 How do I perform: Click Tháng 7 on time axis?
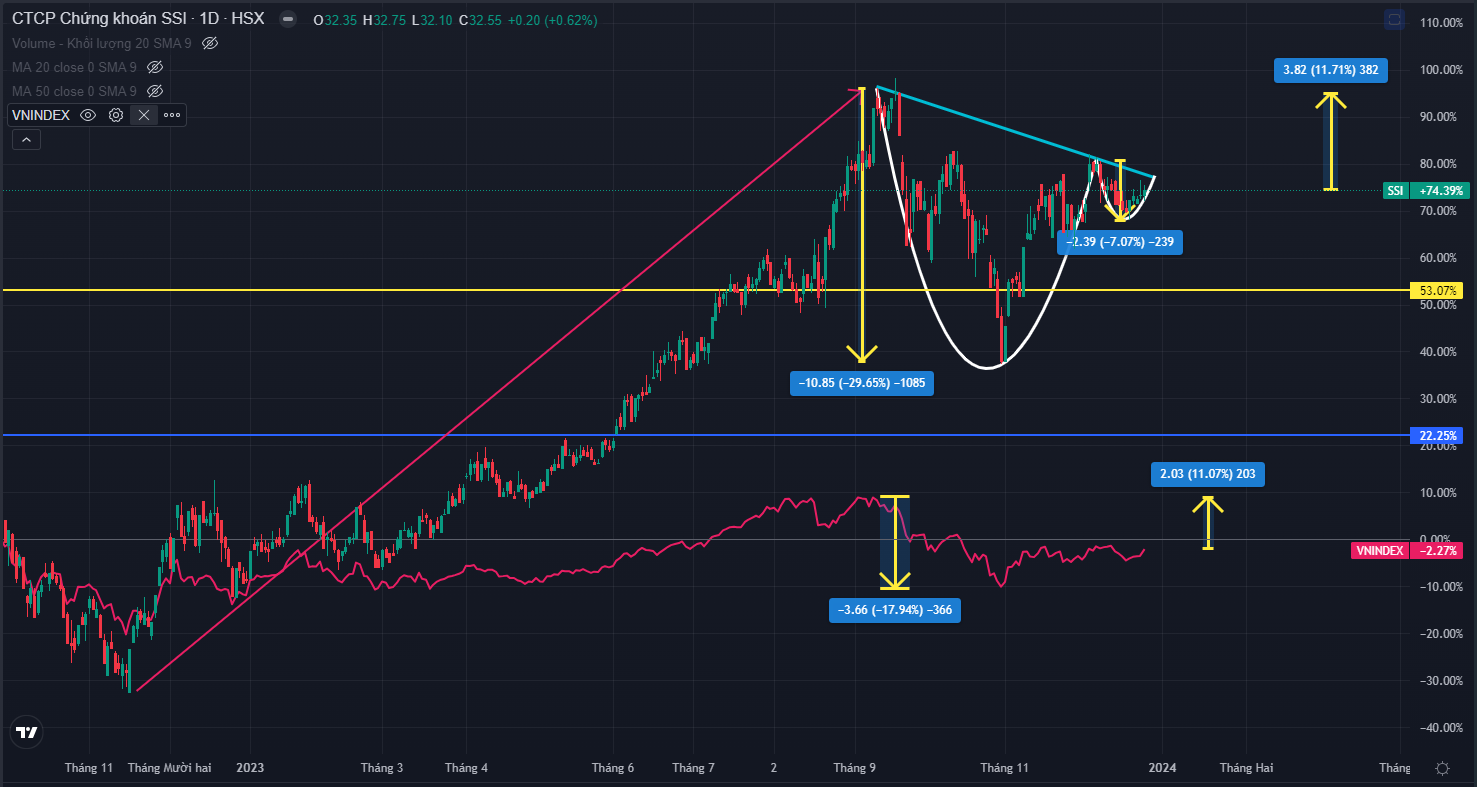(694, 768)
